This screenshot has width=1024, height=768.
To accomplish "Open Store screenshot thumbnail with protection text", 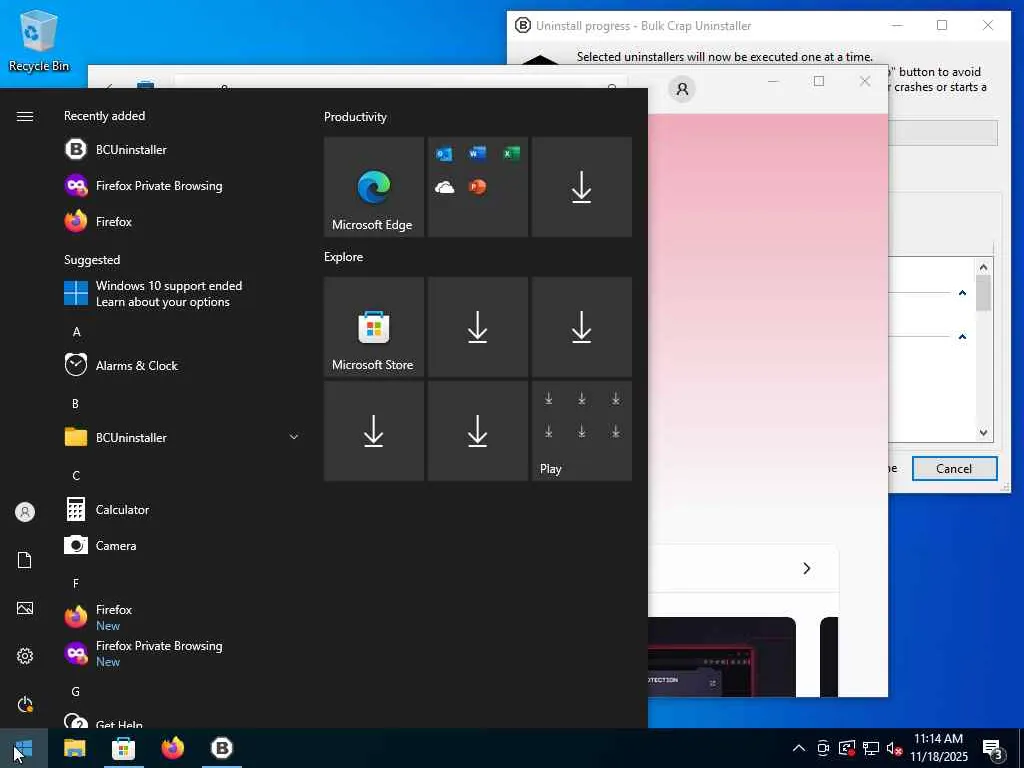I will 722,657.
